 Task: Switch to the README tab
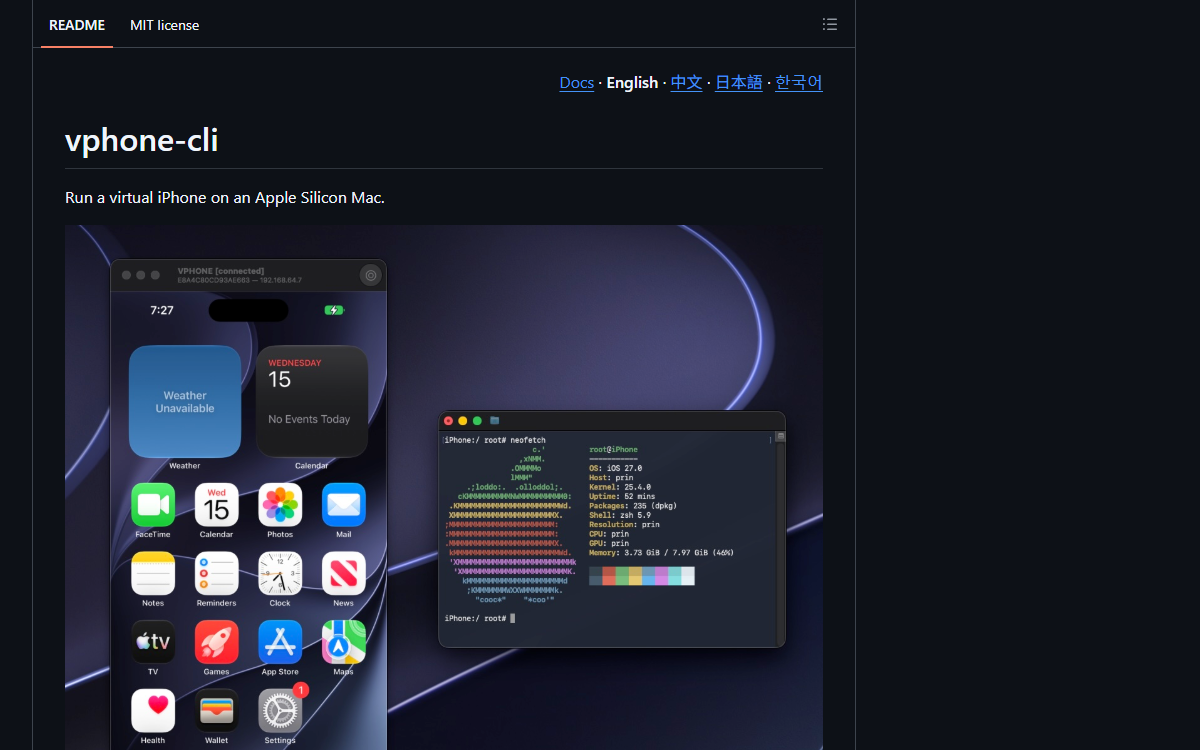coord(77,25)
